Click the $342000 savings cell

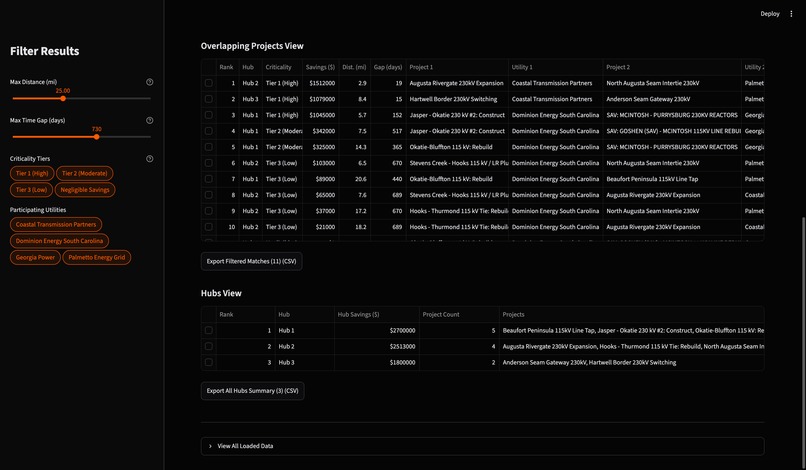point(320,131)
